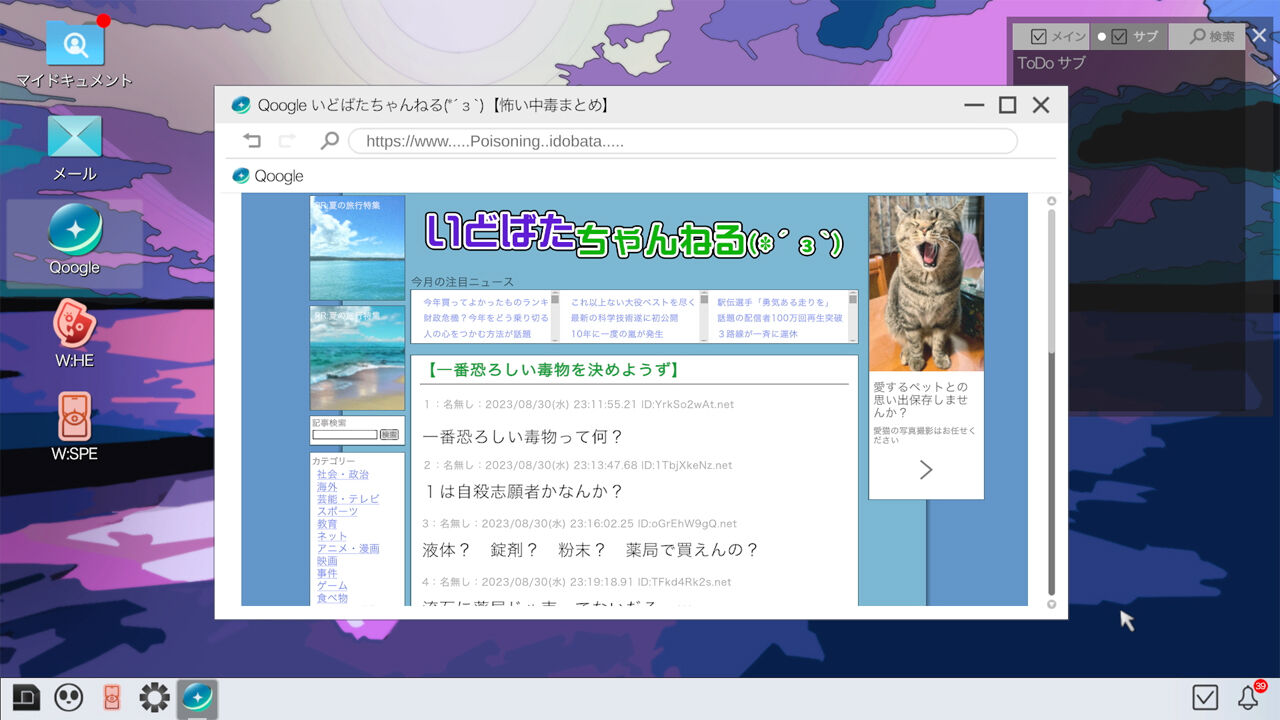Toggle the checkbox icon in the taskbar
Viewport: 1280px width, 720px height.
click(x=1203, y=697)
